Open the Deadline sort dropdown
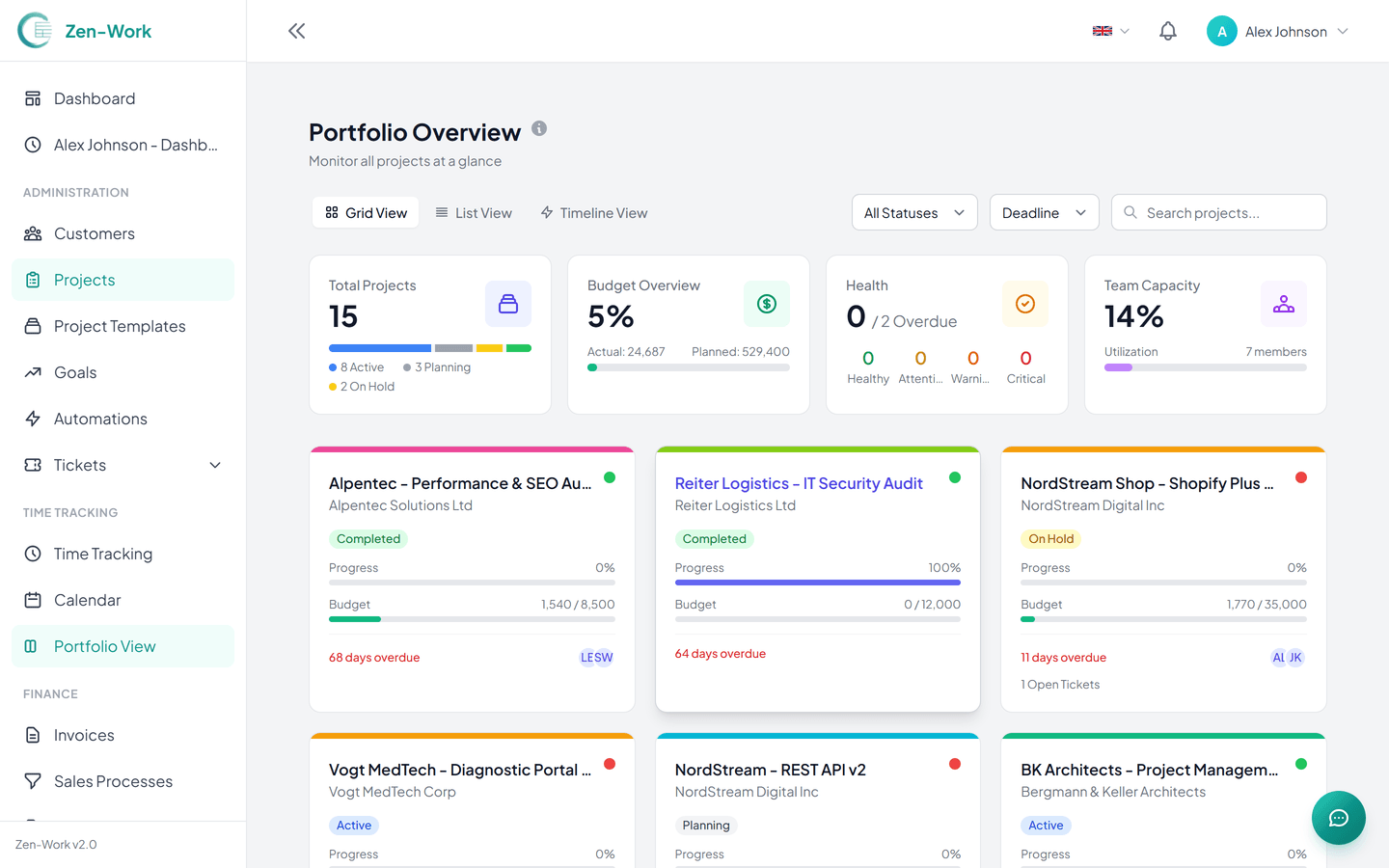Viewport: 1389px width, 868px height. pyautogui.click(x=1045, y=212)
